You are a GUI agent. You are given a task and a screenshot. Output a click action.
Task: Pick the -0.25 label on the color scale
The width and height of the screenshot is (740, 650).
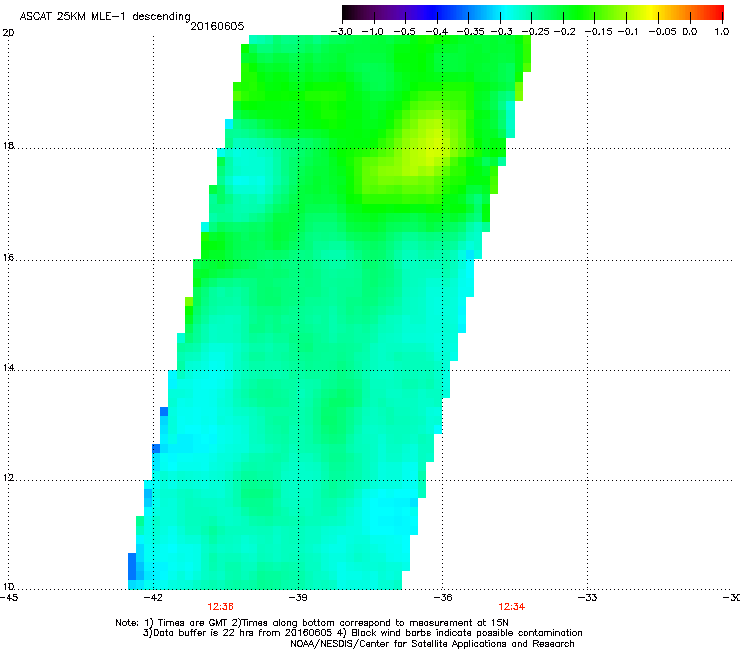(x=535, y=32)
